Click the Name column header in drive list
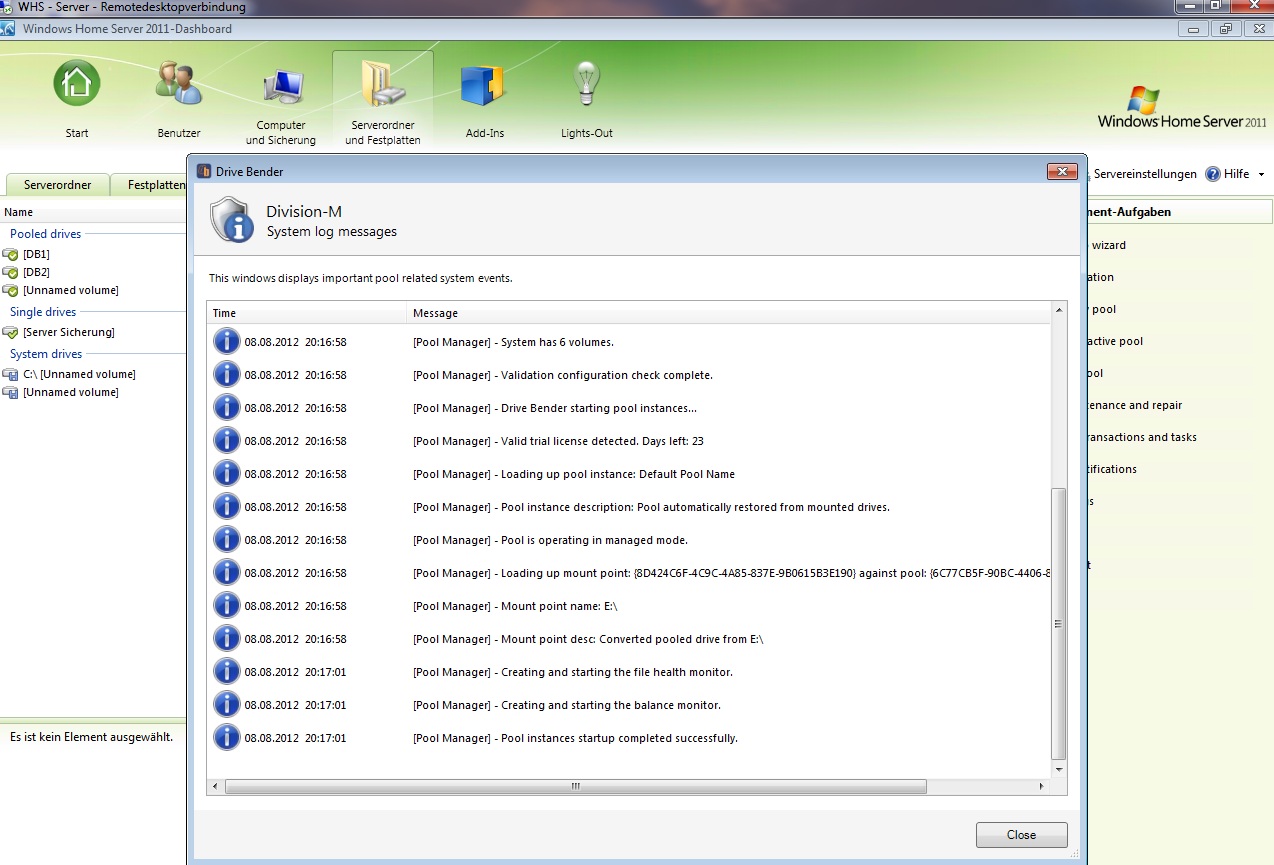 18,212
